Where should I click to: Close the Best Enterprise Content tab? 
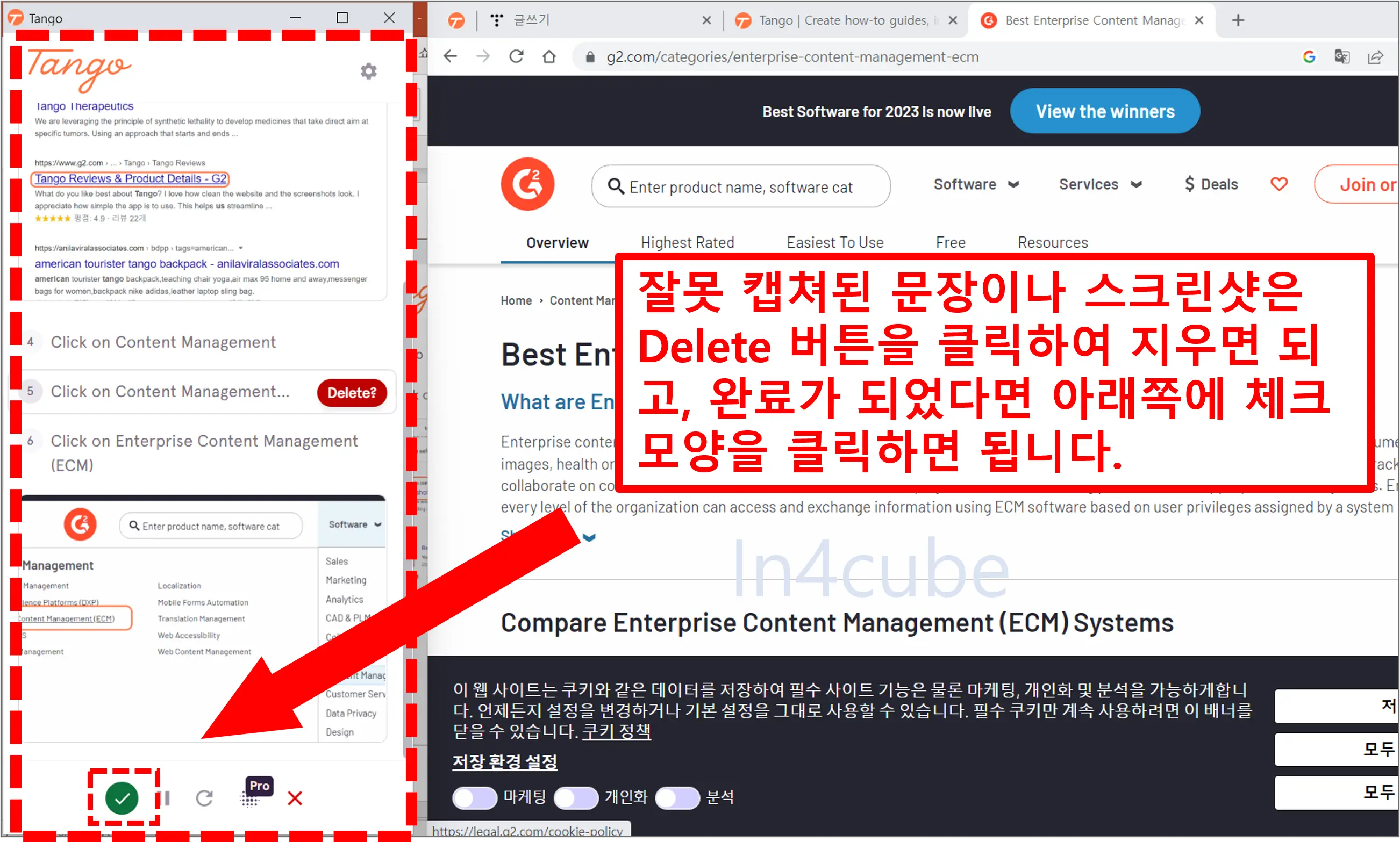pos(1199,20)
